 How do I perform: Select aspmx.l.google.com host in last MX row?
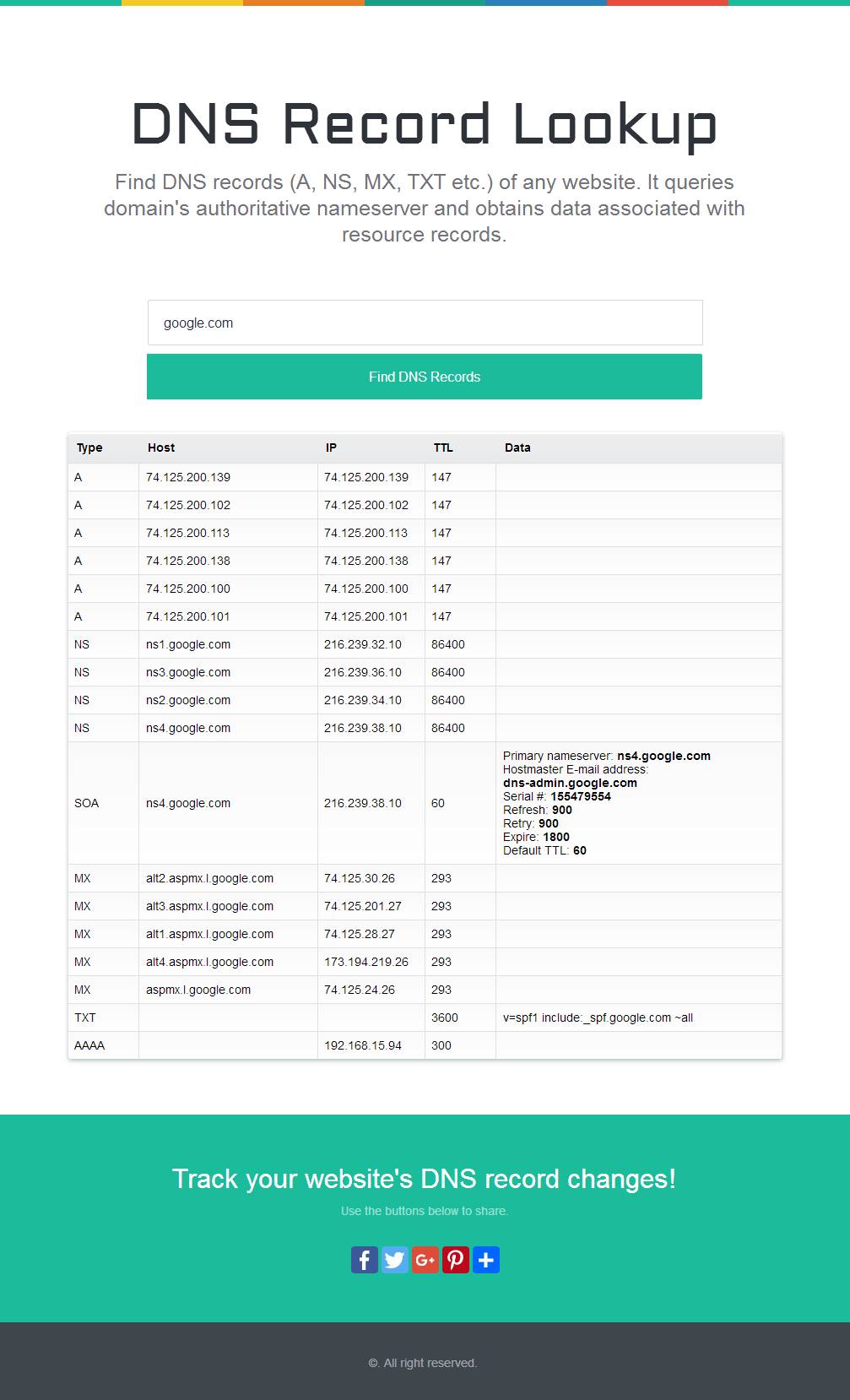pos(198,990)
